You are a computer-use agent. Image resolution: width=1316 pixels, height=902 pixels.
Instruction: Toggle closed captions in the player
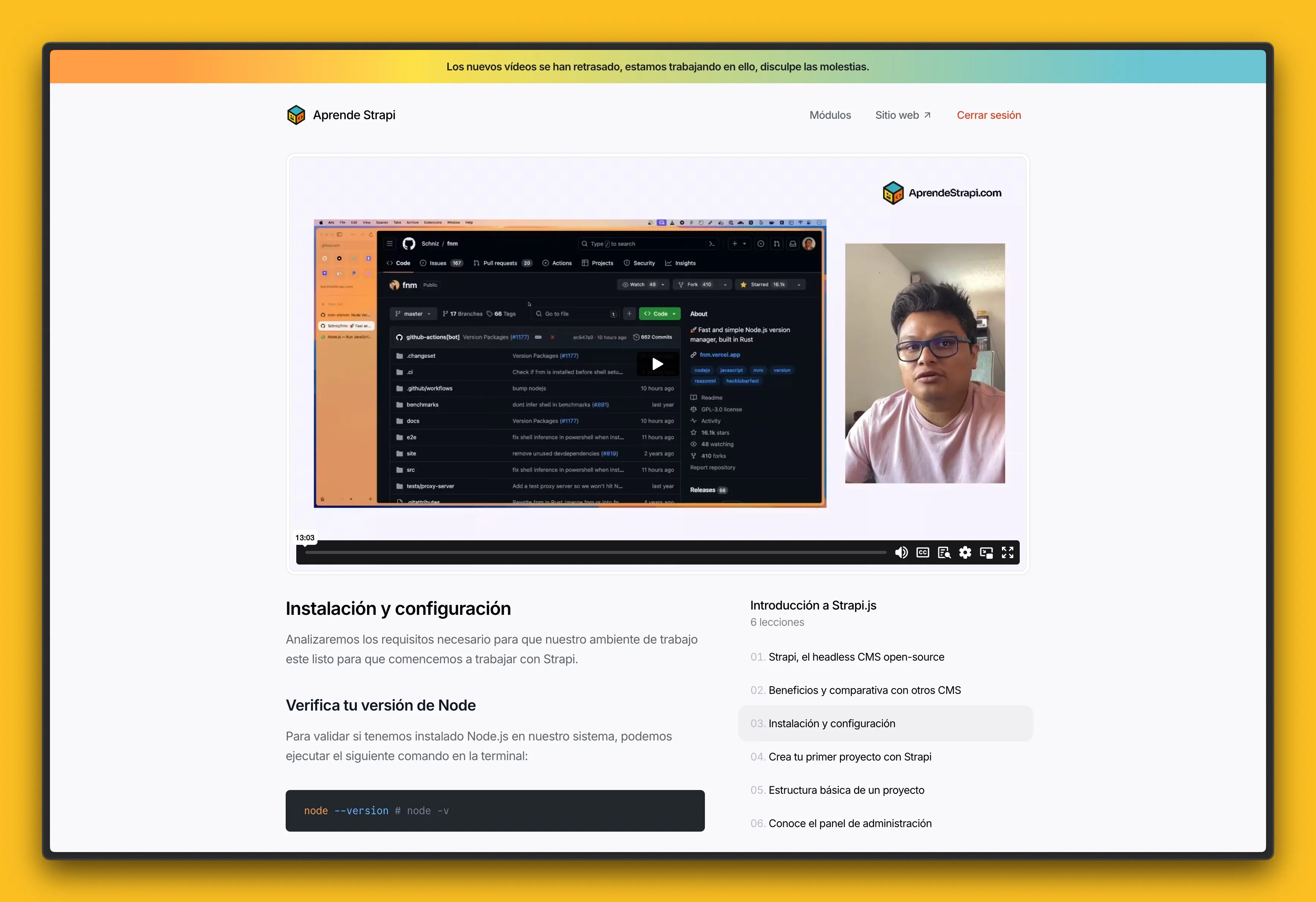coord(922,552)
